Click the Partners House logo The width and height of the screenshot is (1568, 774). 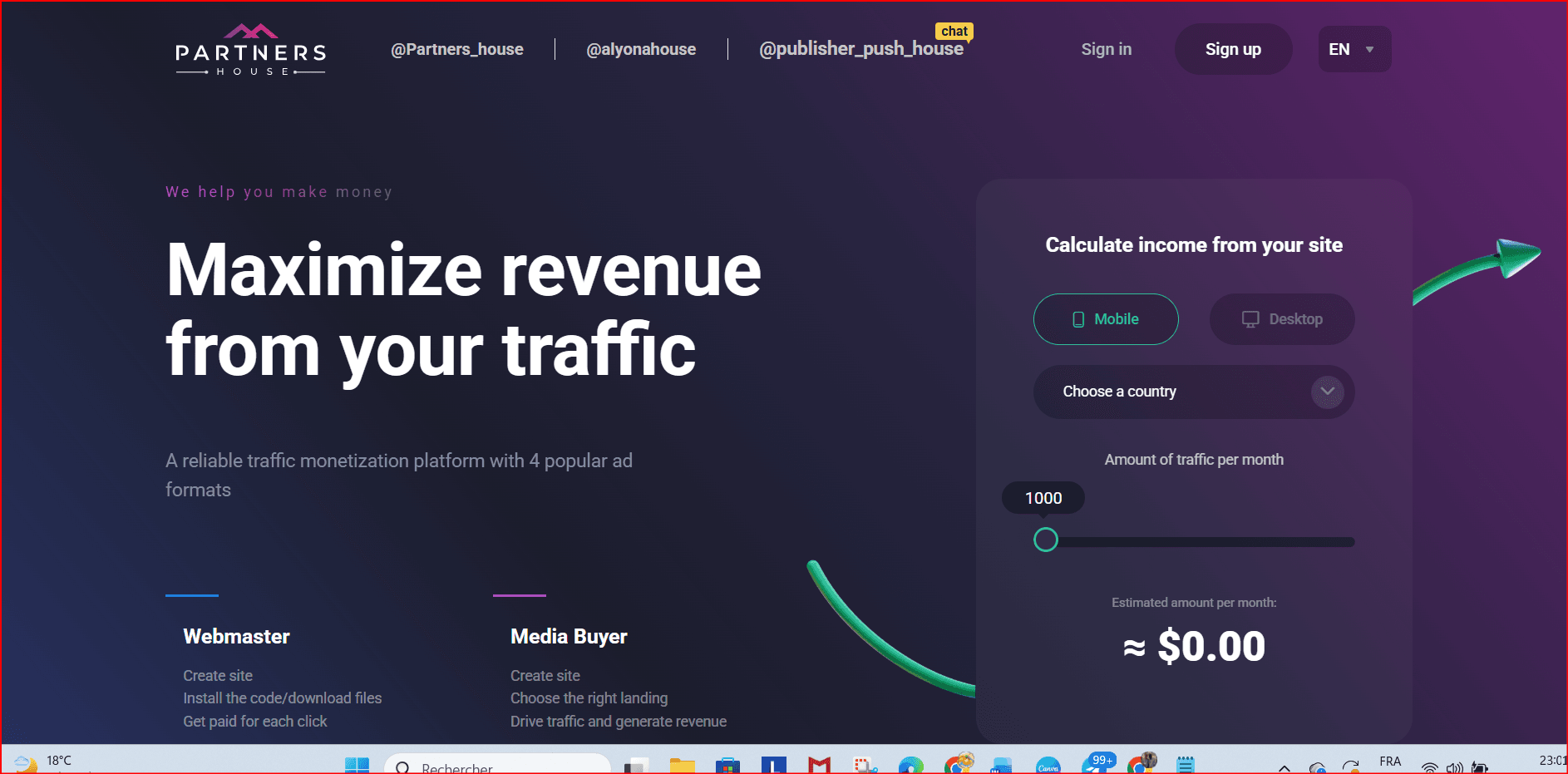[x=250, y=50]
